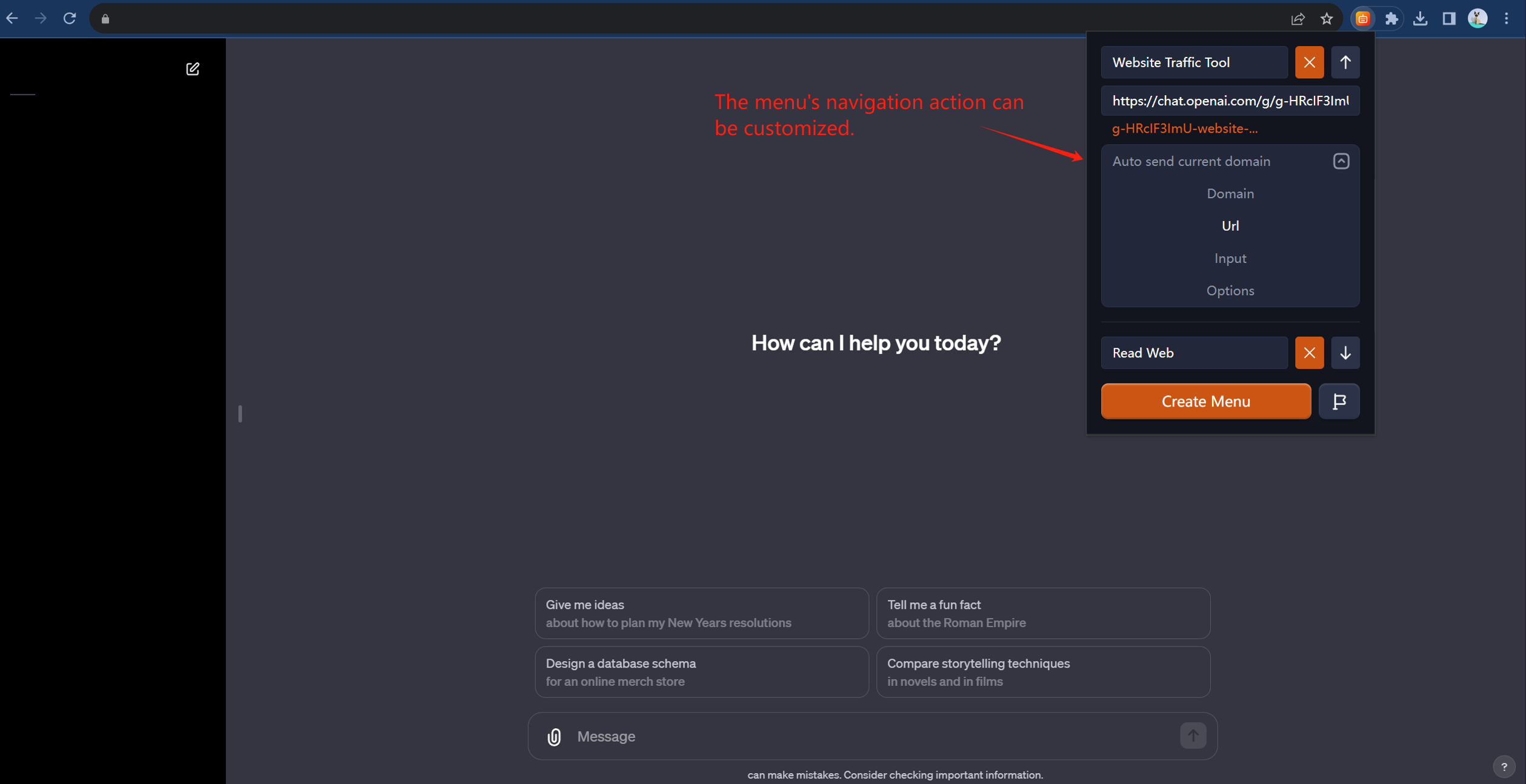Select the Url option
Image resolution: width=1526 pixels, height=784 pixels.
(x=1230, y=226)
